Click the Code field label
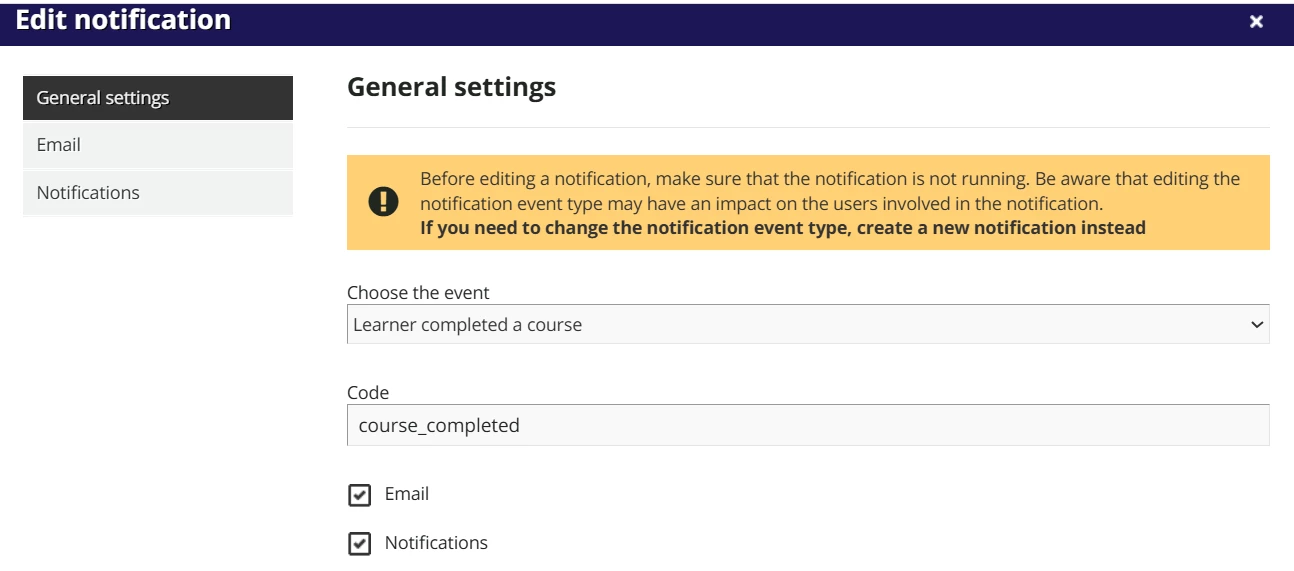 pyautogui.click(x=368, y=393)
